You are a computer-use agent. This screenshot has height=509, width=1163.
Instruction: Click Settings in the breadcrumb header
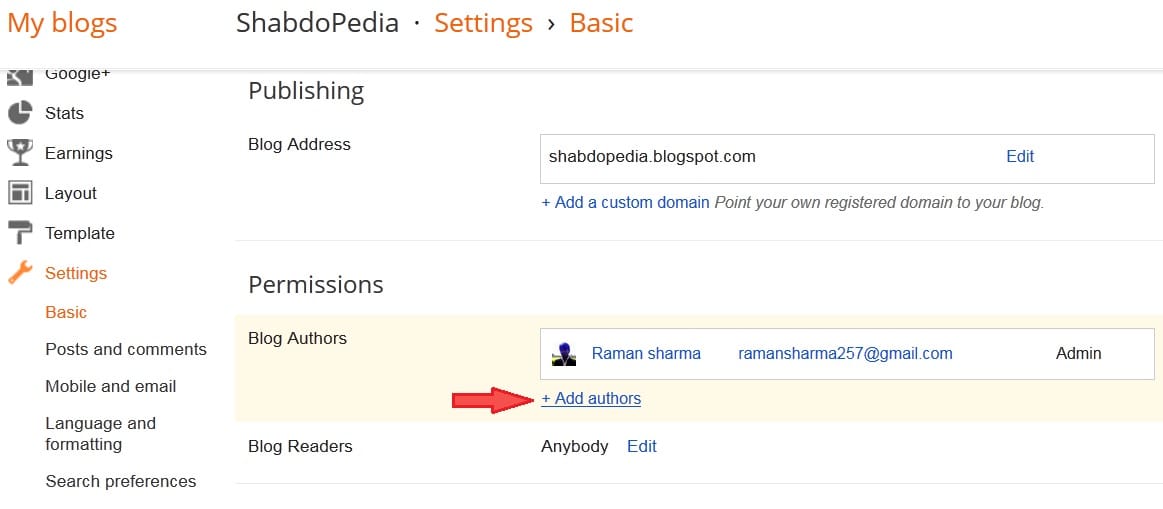(484, 23)
